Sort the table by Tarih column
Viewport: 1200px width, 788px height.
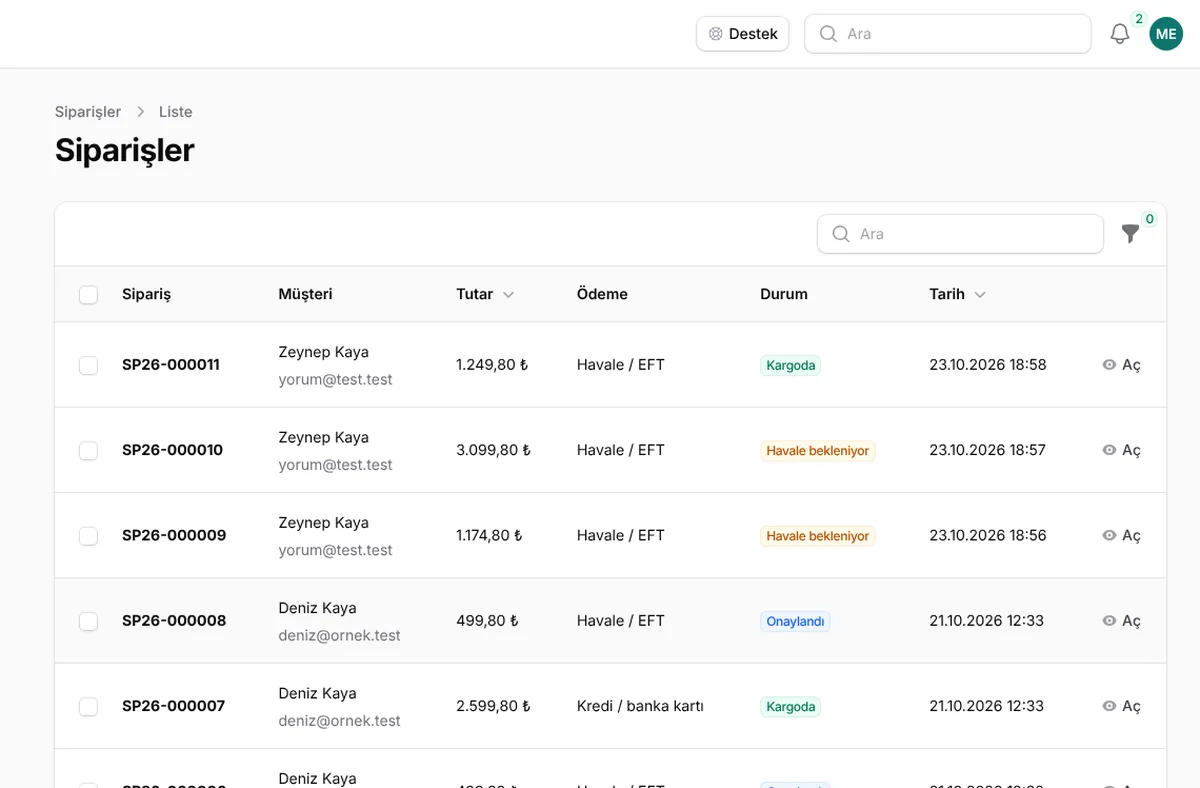point(957,294)
